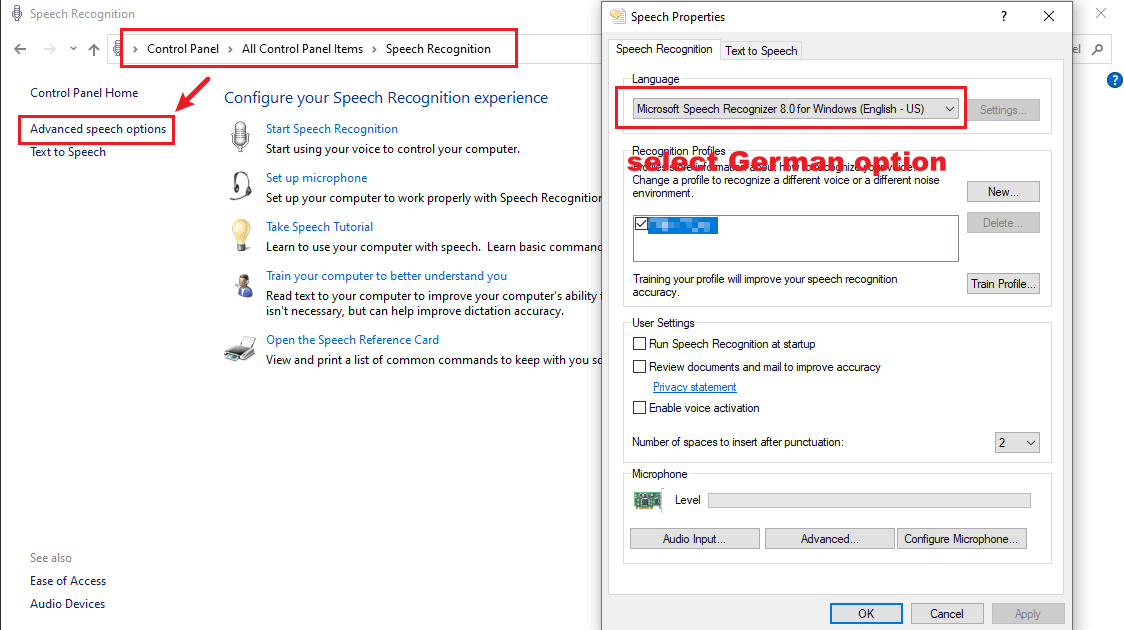The width and height of the screenshot is (1124, 630).
Task: Click the printer icon for Speech Reference Card
Action: tap(240, 348)
